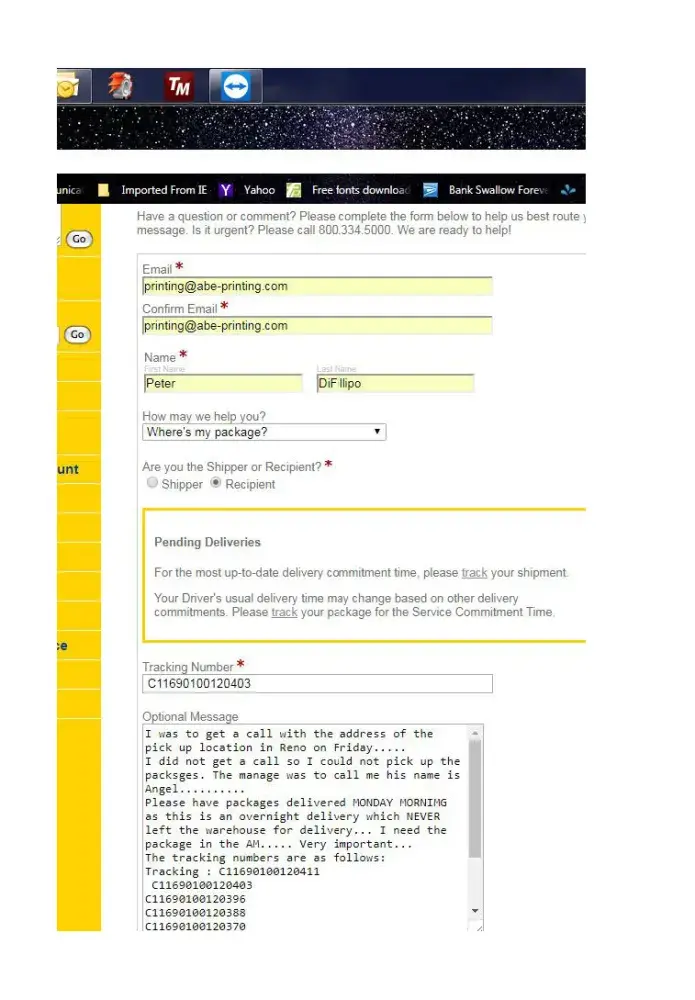
Task: Open the Bank Swallow Forever bookmark
Action: (x=488, y=190)
